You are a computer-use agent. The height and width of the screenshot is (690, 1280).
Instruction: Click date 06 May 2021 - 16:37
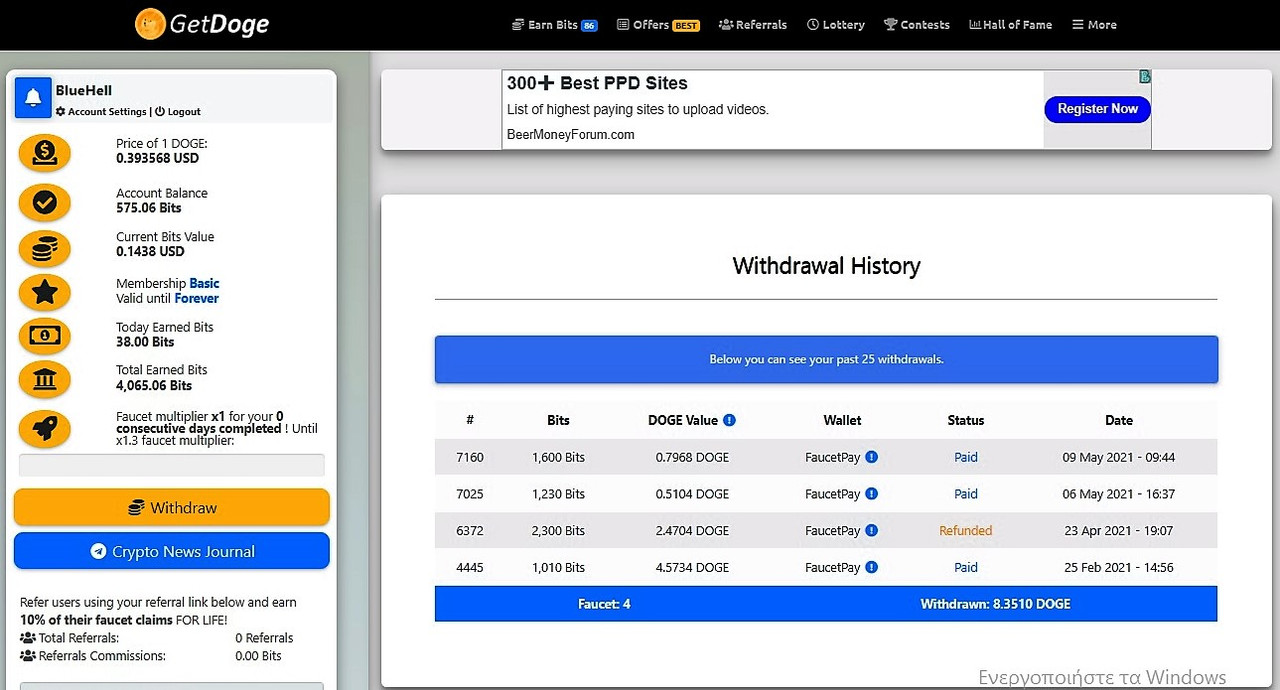(x=1118, y=494)
